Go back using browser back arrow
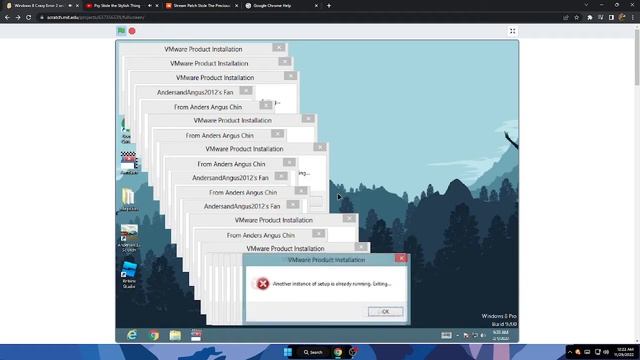Screen dimensions: 640x360 tap(7, 18)
